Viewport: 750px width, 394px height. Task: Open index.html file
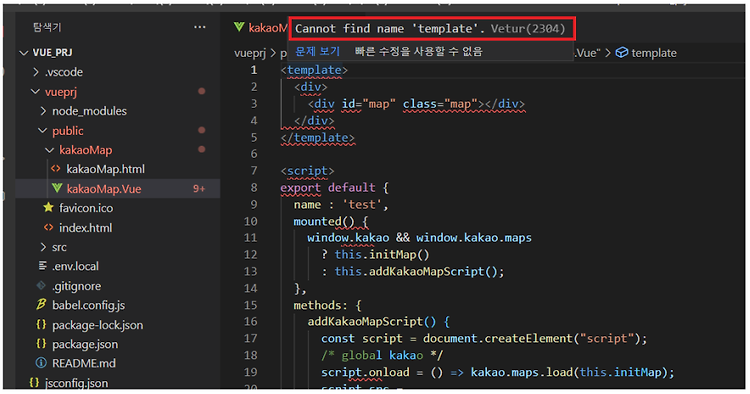point(86,228)
